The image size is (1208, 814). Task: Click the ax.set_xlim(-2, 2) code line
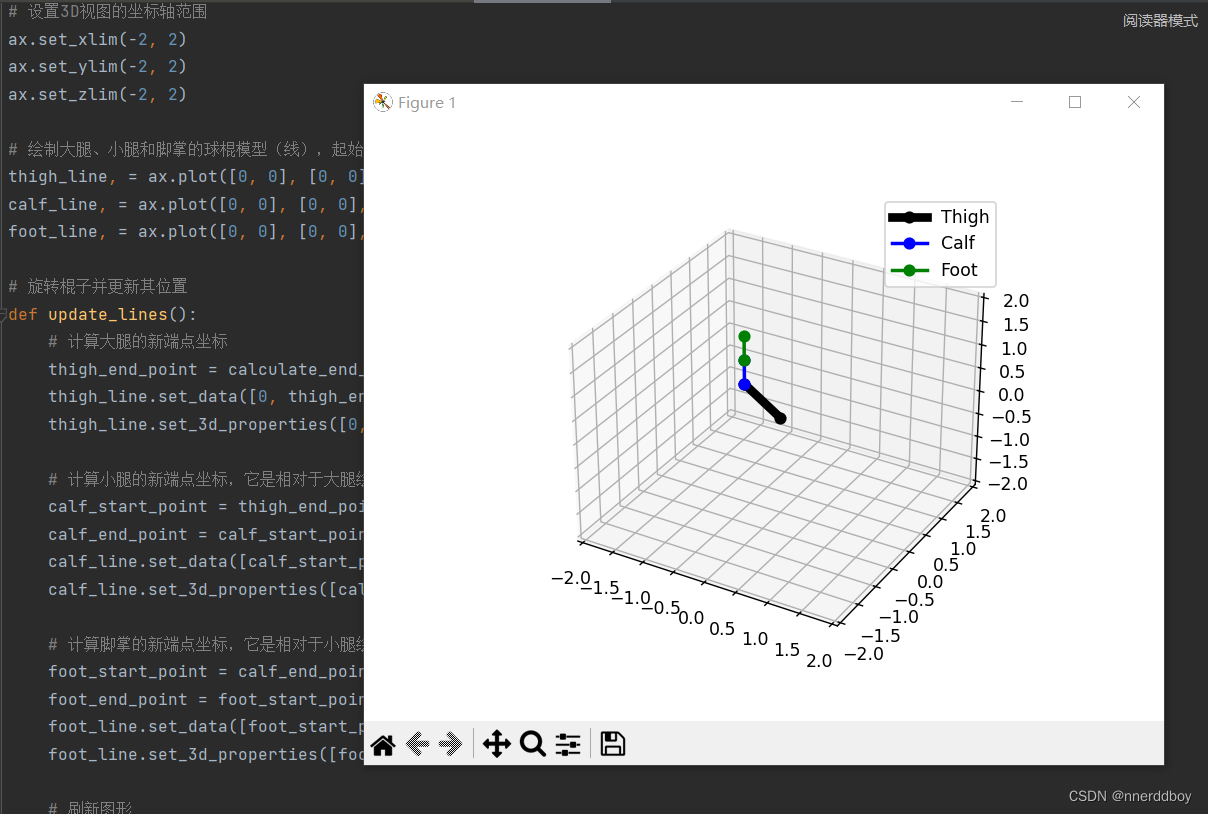click(x=98, y=40)
